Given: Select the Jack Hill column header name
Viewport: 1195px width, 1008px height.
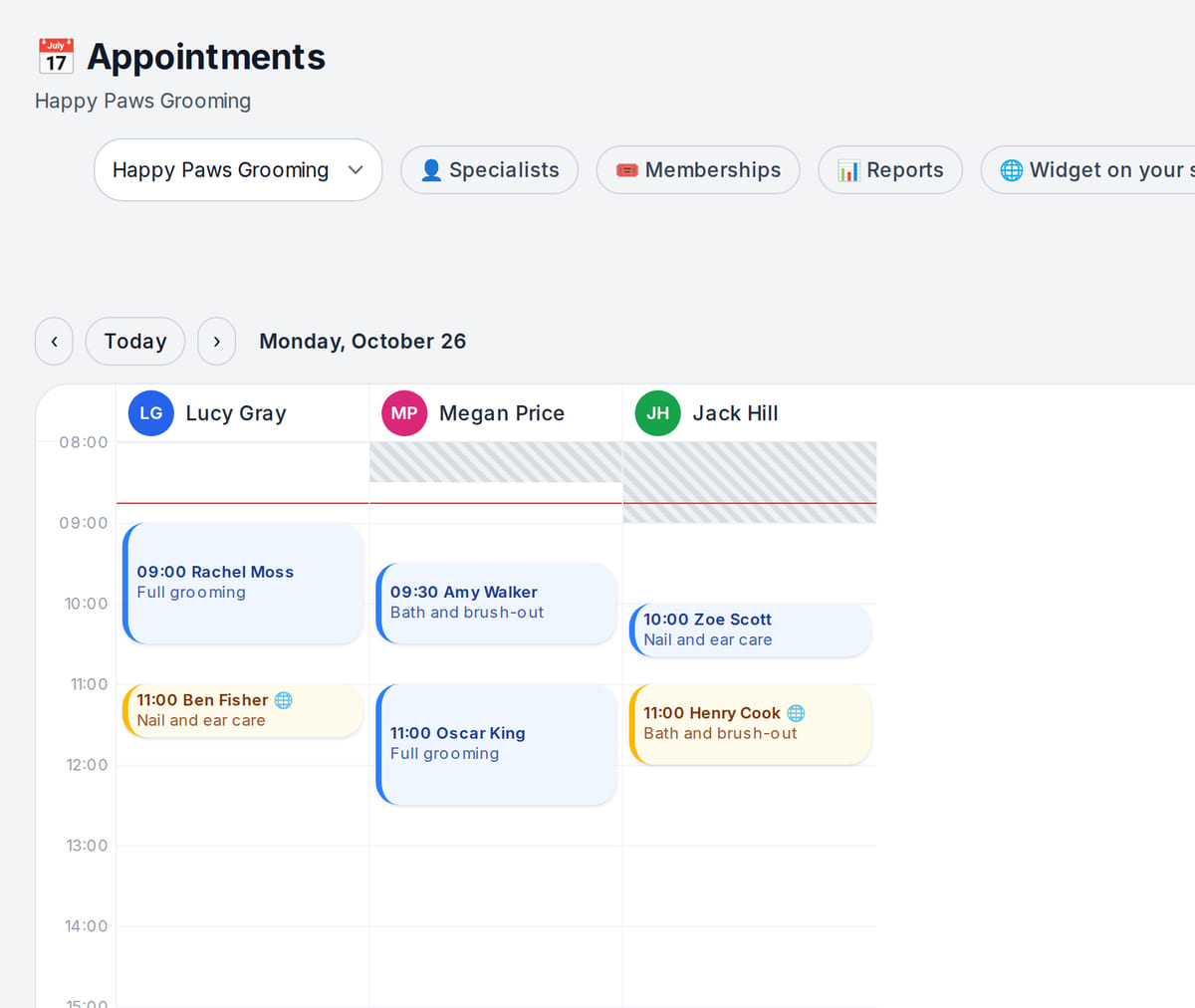Looking at the screenshot, I should point(736,413).
